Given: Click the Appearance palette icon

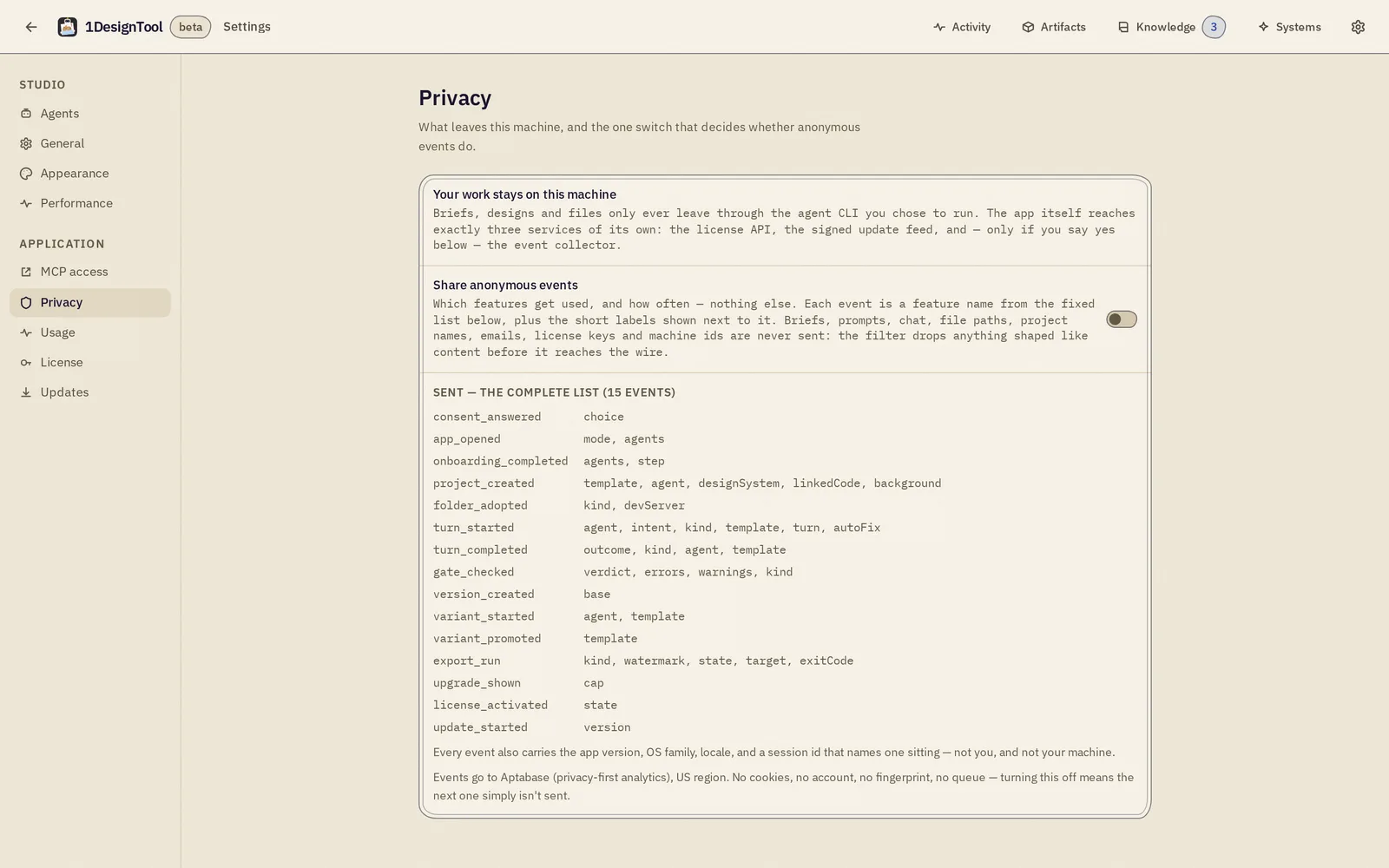Looking at the screenshot, I should point(26,174).
